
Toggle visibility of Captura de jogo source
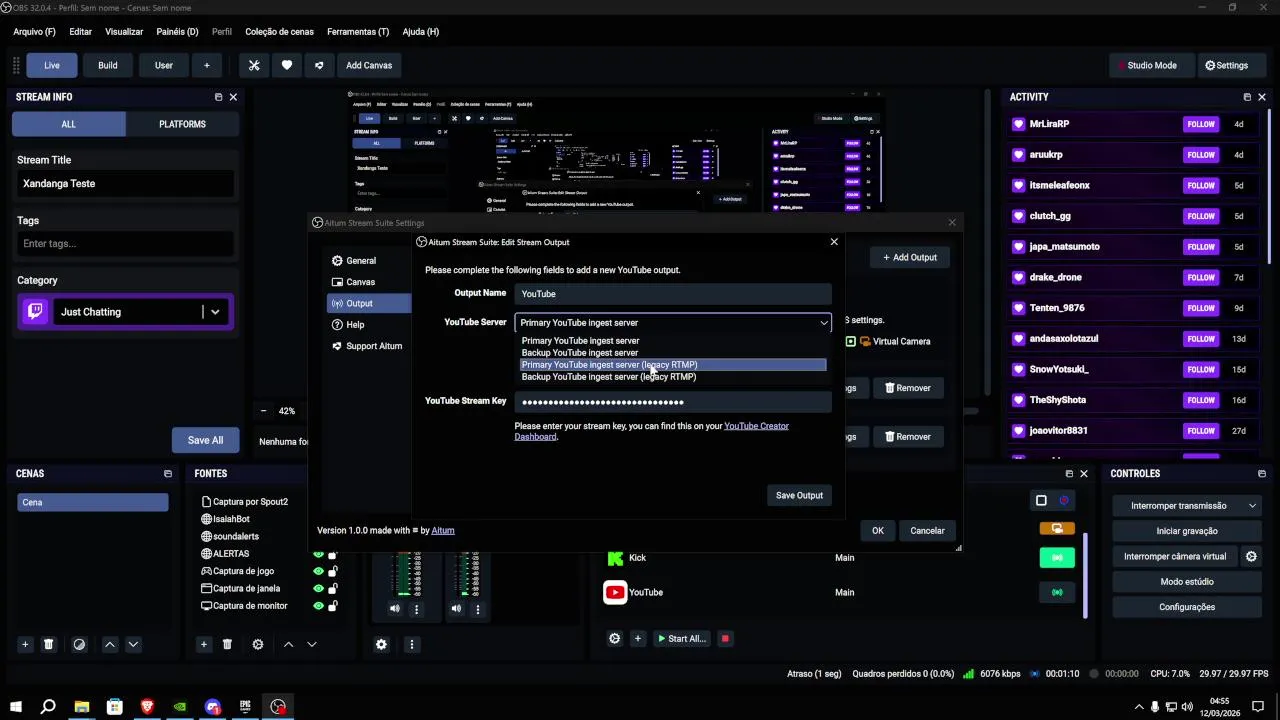(318, 571)
